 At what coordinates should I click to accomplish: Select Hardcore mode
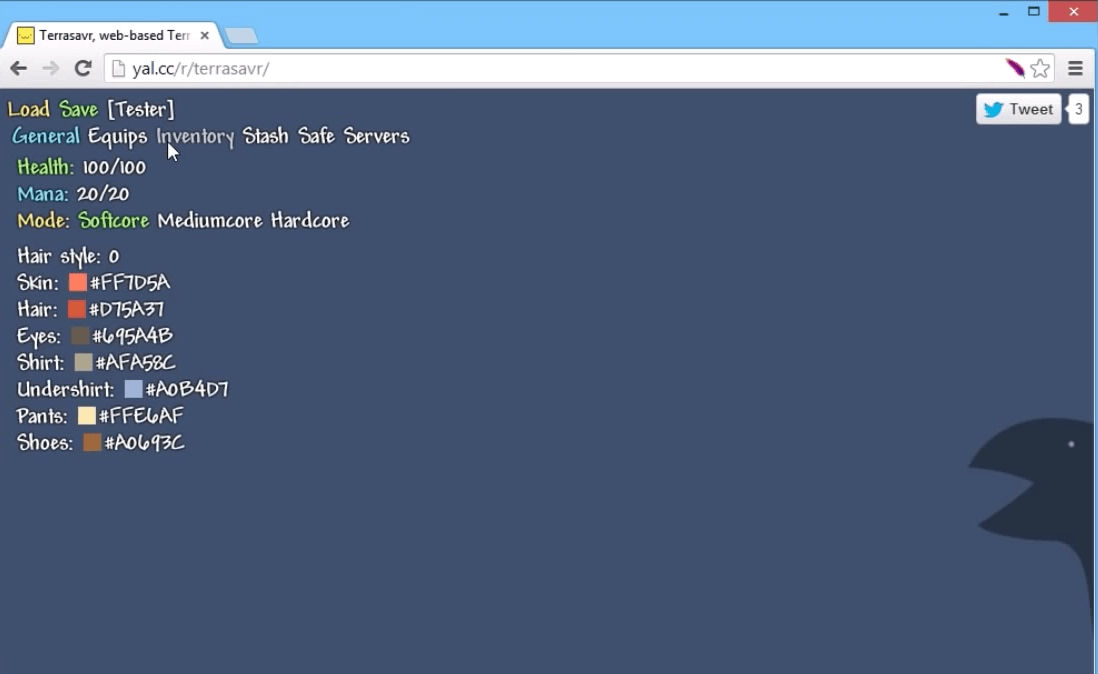click(310, 220)
